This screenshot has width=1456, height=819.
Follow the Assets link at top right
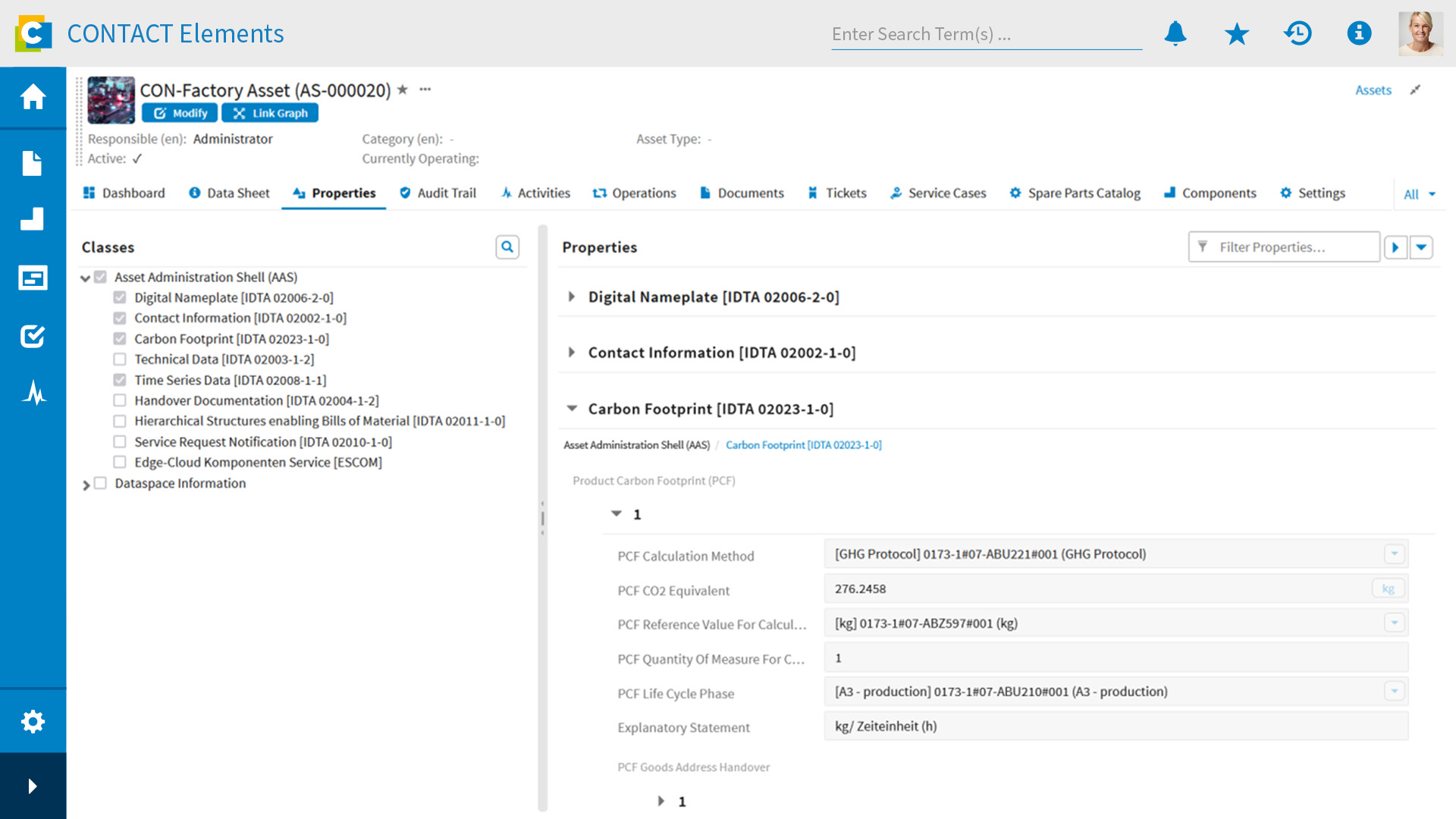pyautogui.click(x=1373, y=90)
